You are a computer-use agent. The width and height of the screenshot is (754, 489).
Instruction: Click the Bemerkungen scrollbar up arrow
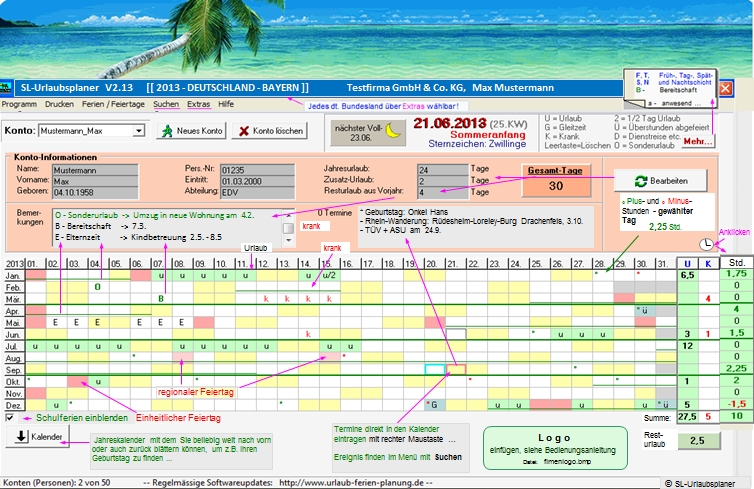pos(289,215)
